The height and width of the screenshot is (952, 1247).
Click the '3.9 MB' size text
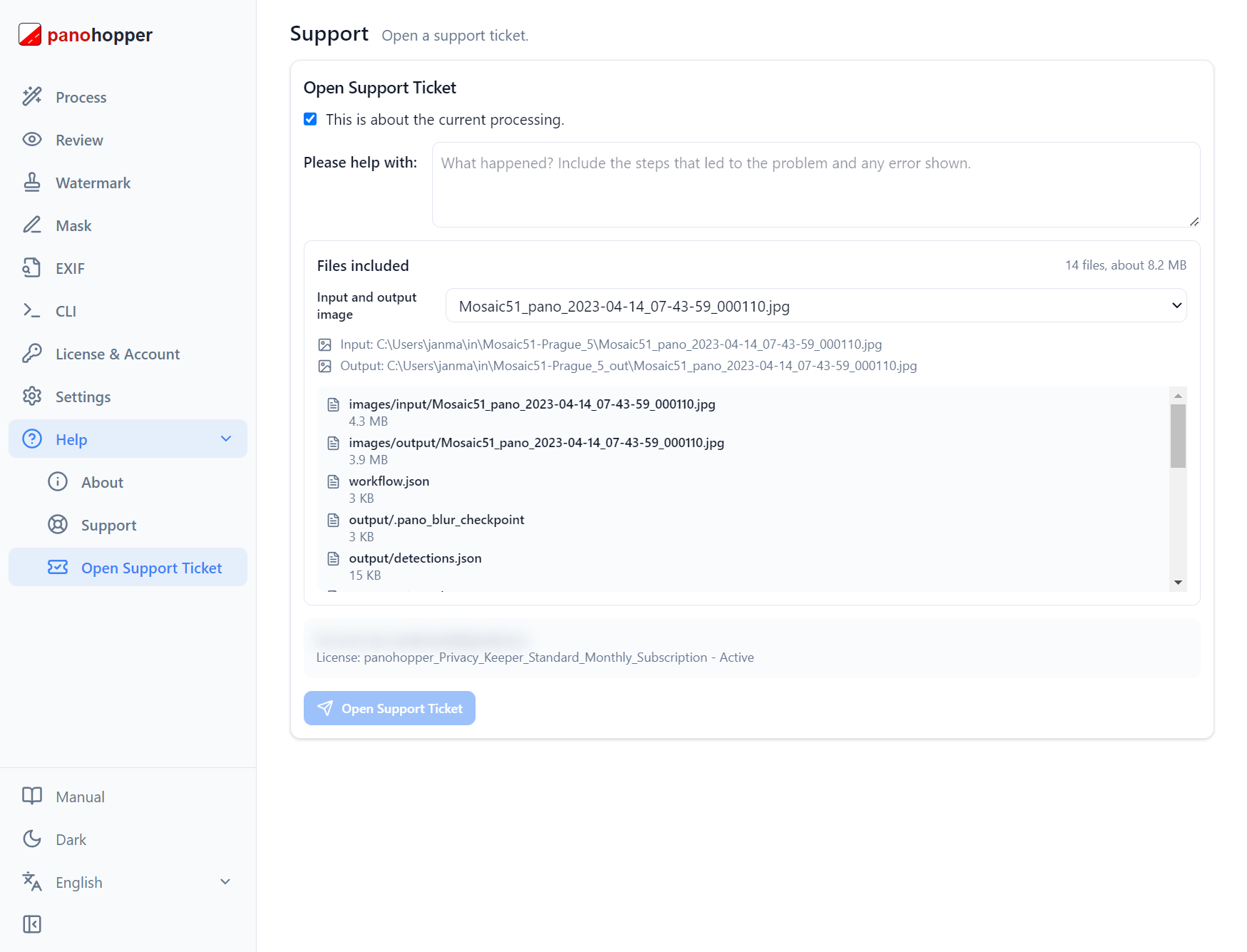pos(368,460)
